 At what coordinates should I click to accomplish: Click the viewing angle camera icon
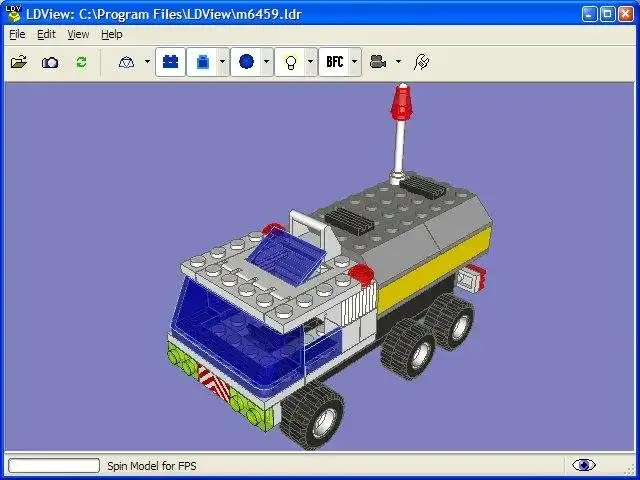pos(378,62)
